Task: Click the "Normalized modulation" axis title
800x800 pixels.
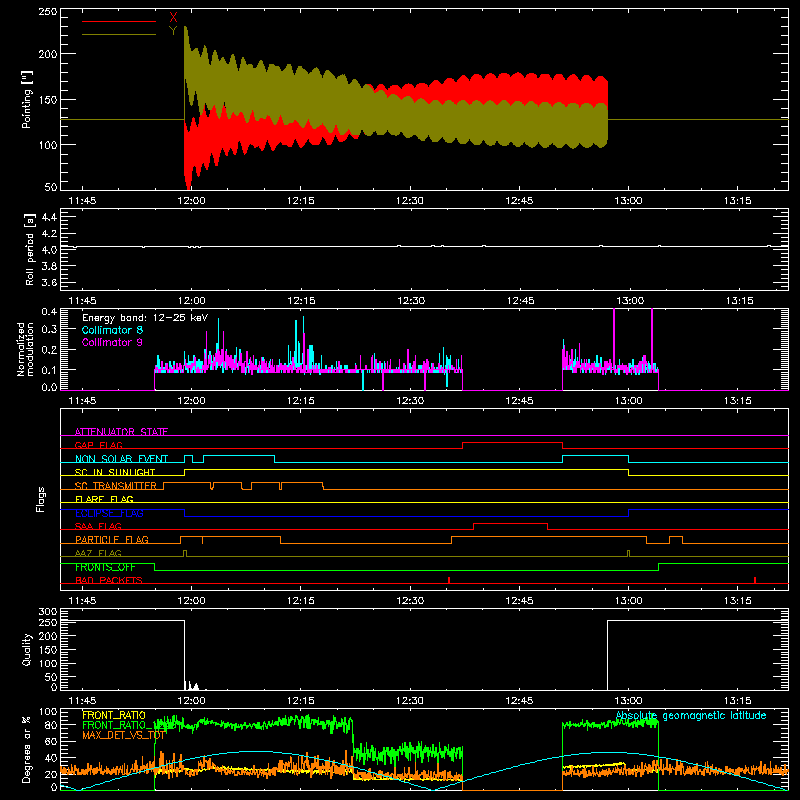Action: (x=26, y=349)
